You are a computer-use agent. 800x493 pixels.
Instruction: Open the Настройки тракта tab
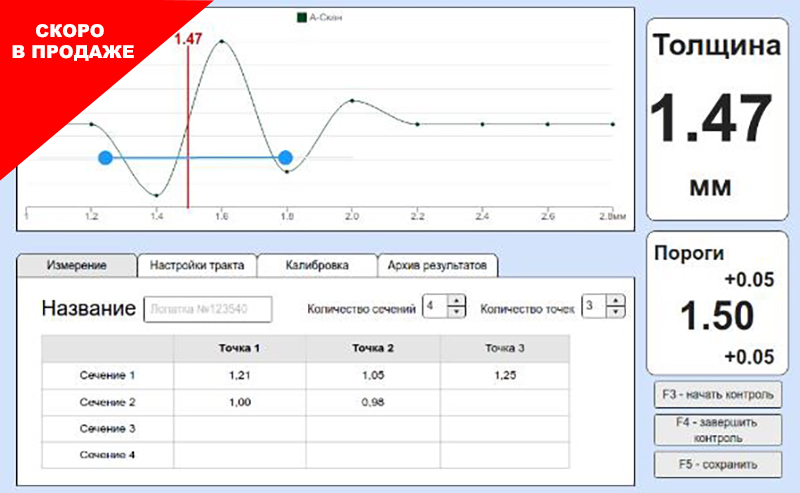(x=197, y=266)
